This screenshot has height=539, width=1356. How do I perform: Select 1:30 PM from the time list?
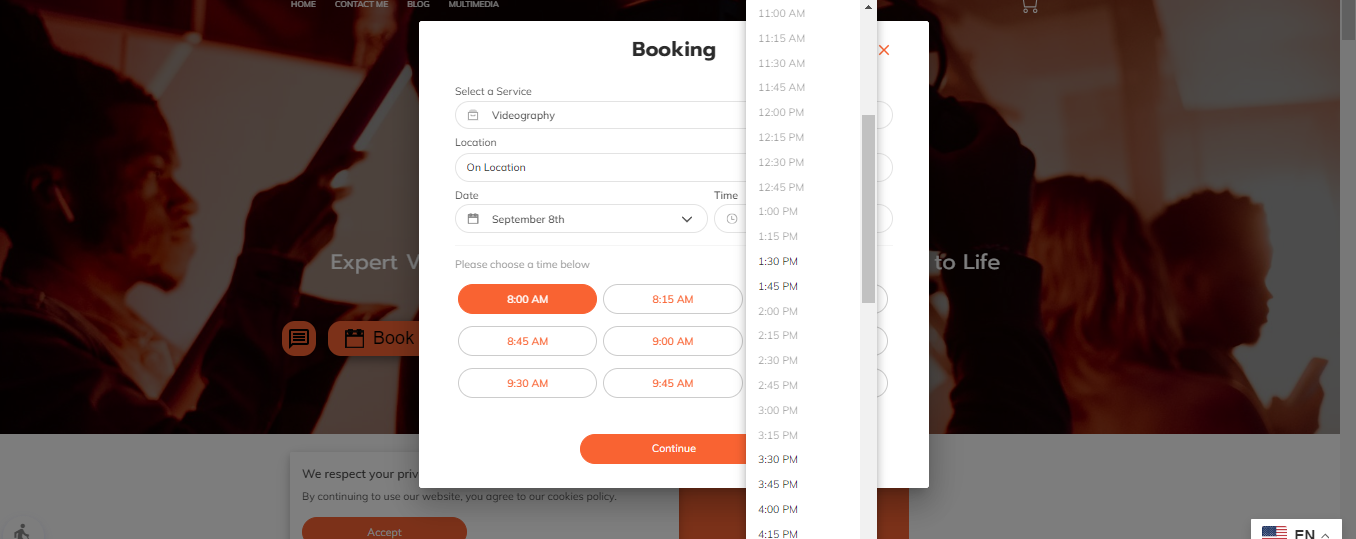coord(778,261)
